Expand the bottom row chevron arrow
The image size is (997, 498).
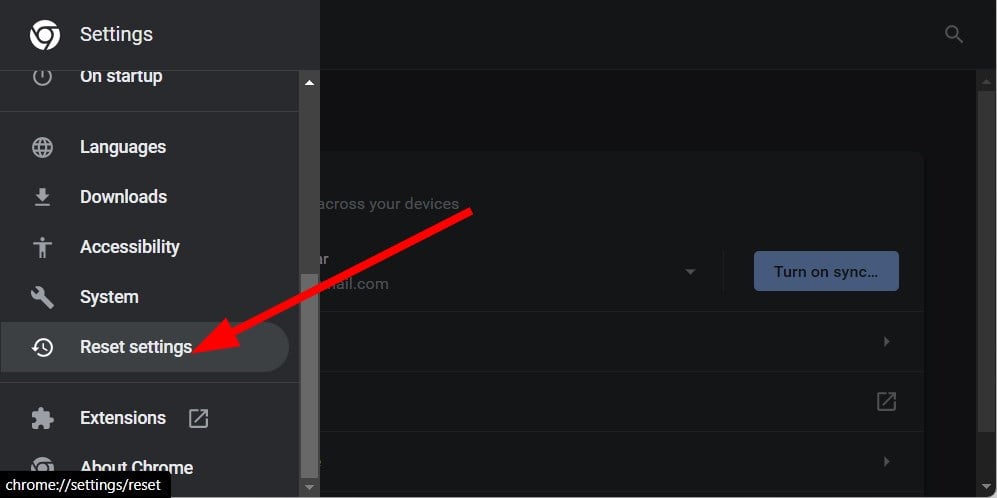(x=886, y=461)
